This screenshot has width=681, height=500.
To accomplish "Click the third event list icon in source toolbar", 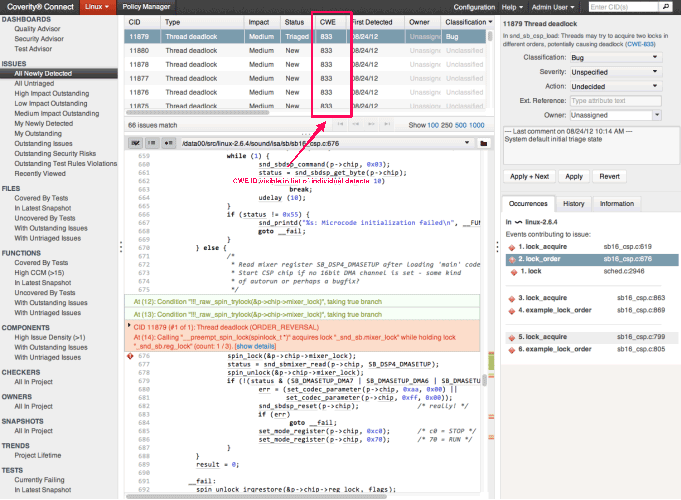I will tap(168, 143).
